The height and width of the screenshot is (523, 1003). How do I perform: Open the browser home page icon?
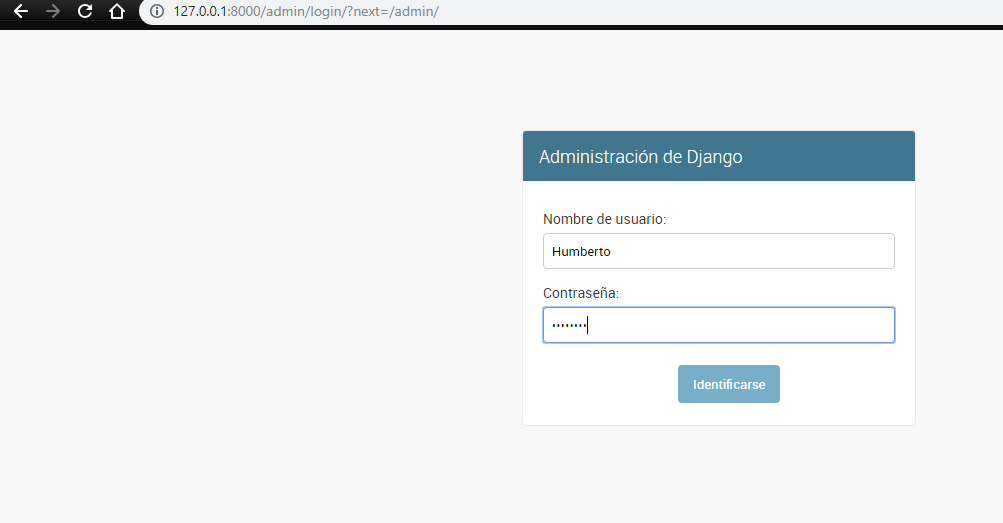point(116,11)
